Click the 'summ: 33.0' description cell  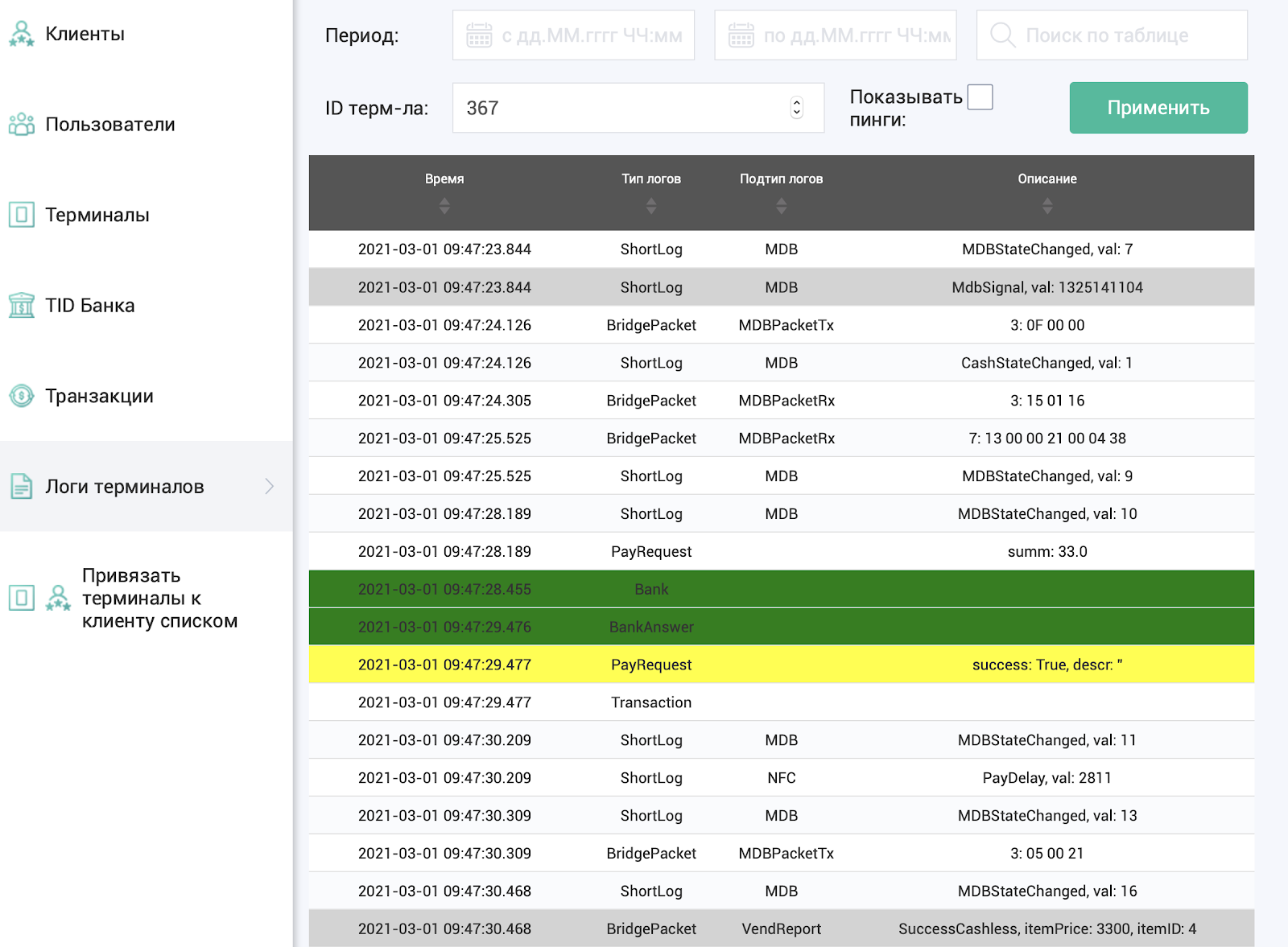pyautogui.click(x=1047, y=551)
